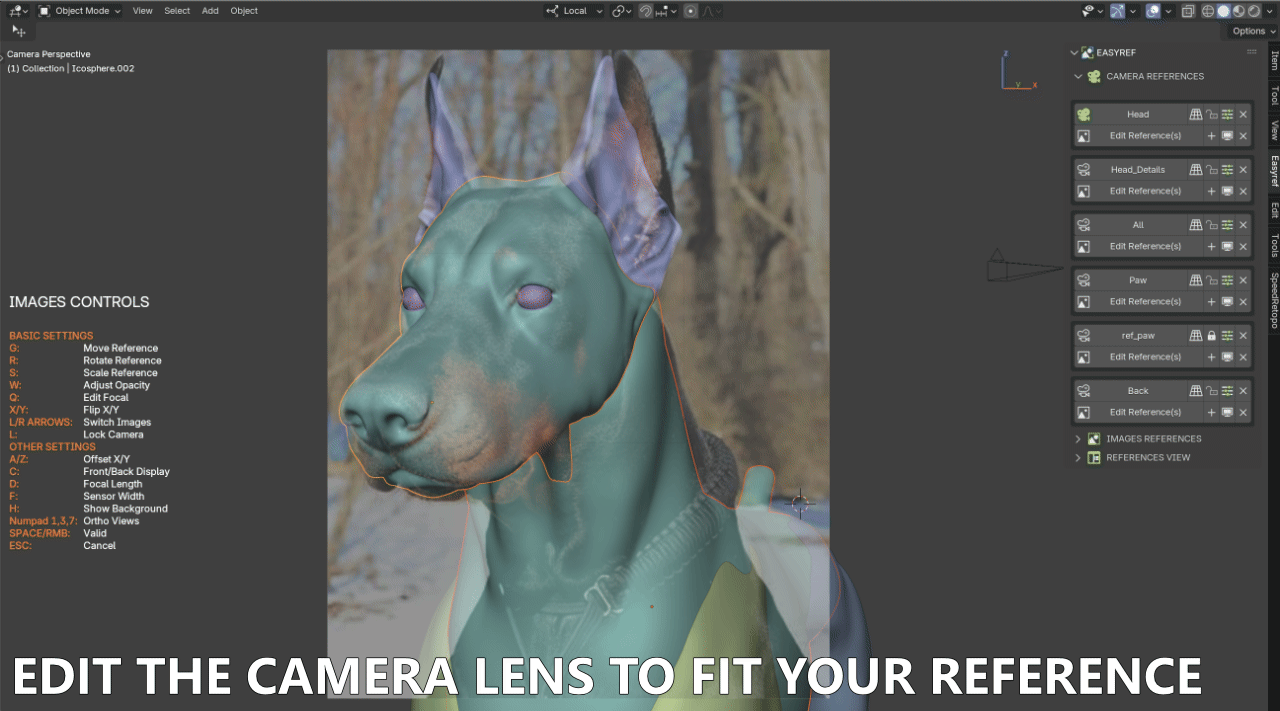The height and width of the screenshot is (711, 1280).
Task: Switch to wireframe viewport shading
Action: click(x=1207, y=11)
